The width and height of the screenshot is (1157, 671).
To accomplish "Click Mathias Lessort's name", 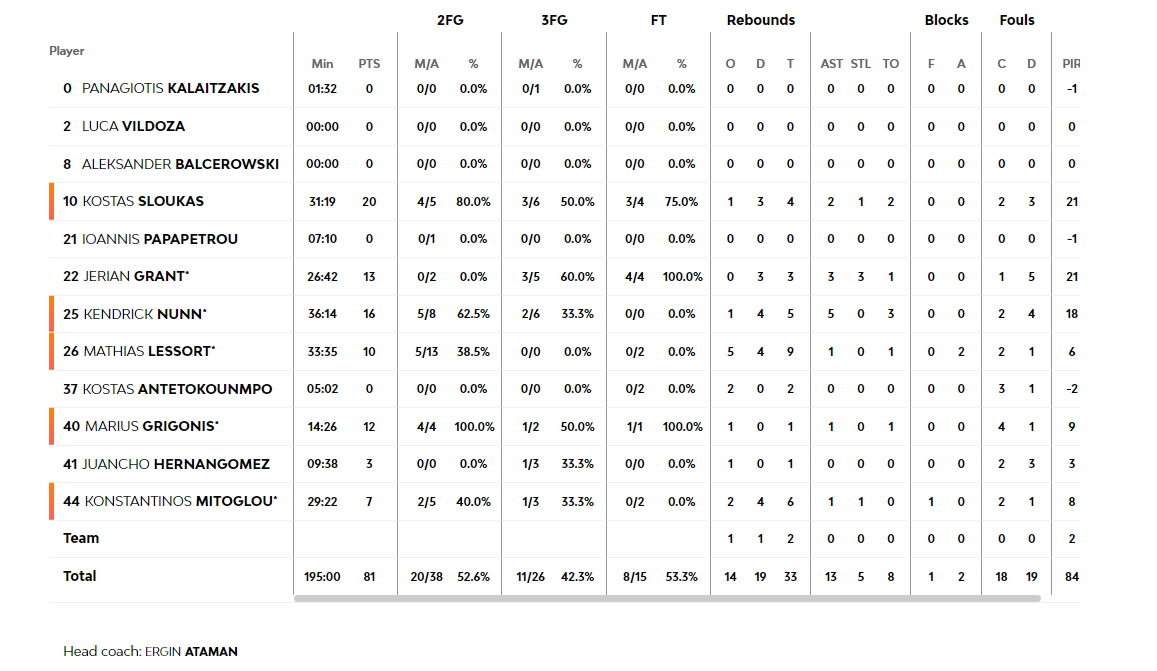I will pos(149,351).
